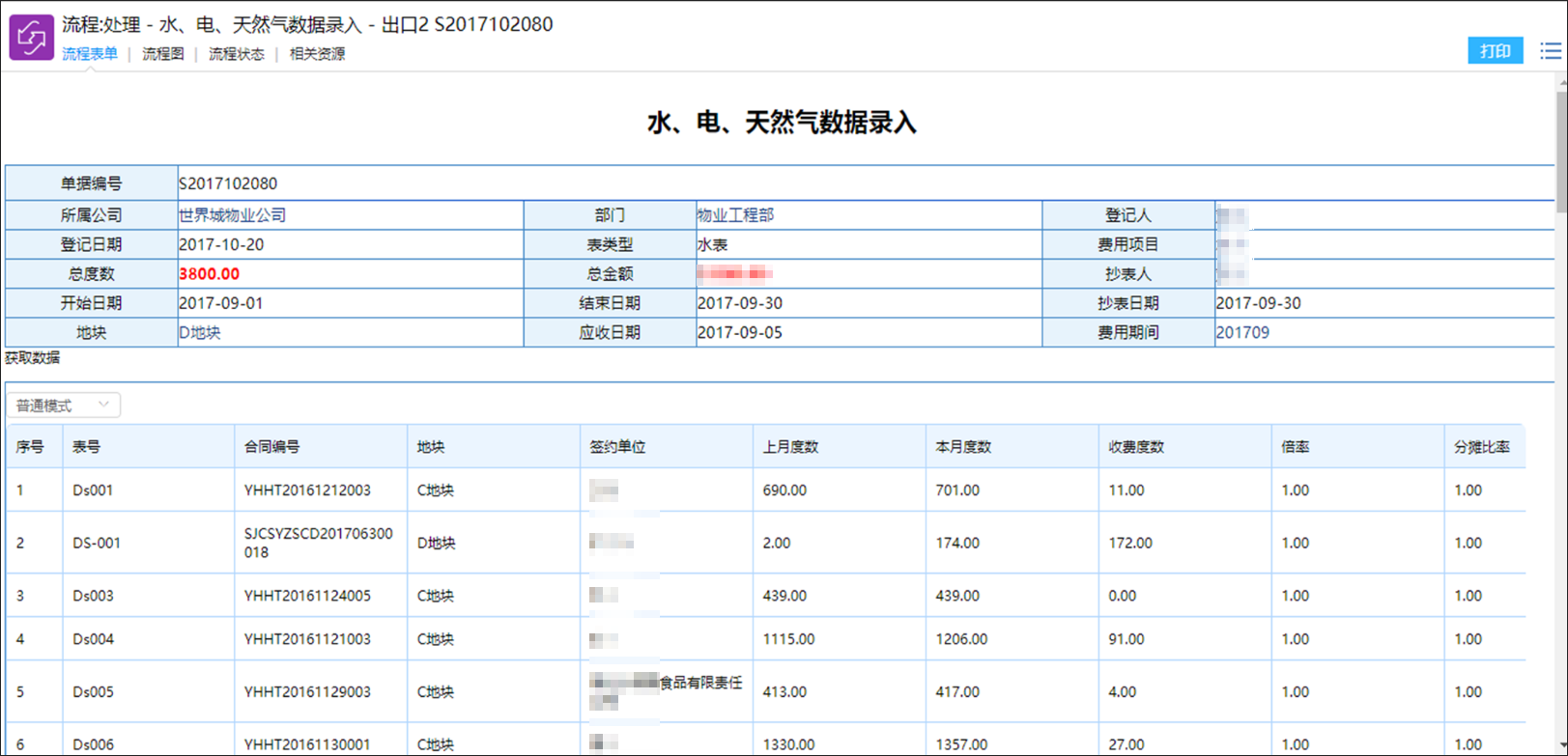Click the purple workflow process icon
1568x756 pixels.
coord(31,38)
